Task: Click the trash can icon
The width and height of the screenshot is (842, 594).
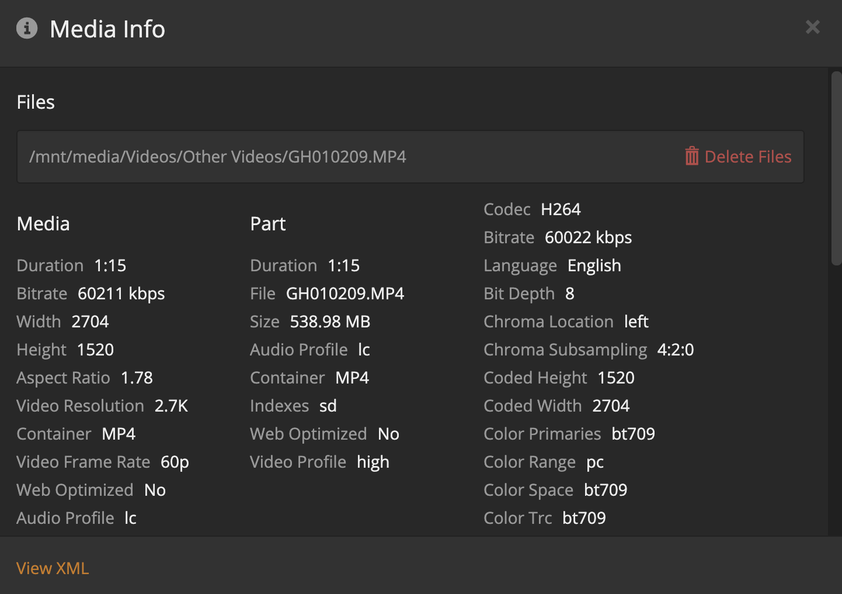Action: (x=692, y=156)
